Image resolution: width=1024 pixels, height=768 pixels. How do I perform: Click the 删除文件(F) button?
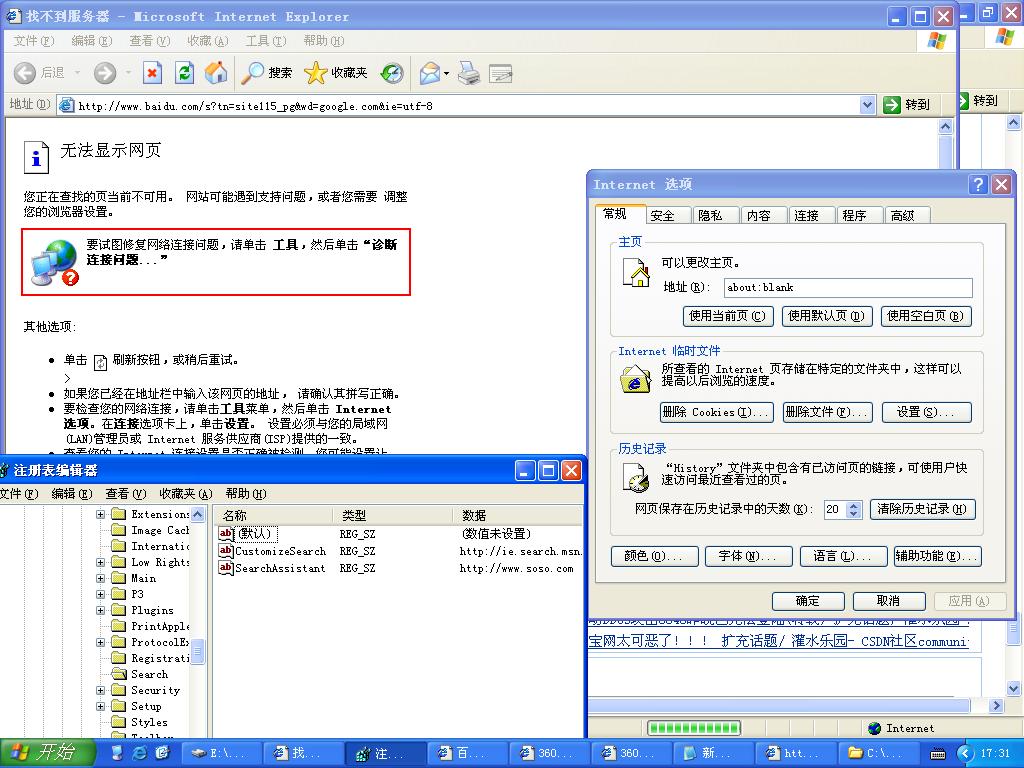click(x=827, y=412)
